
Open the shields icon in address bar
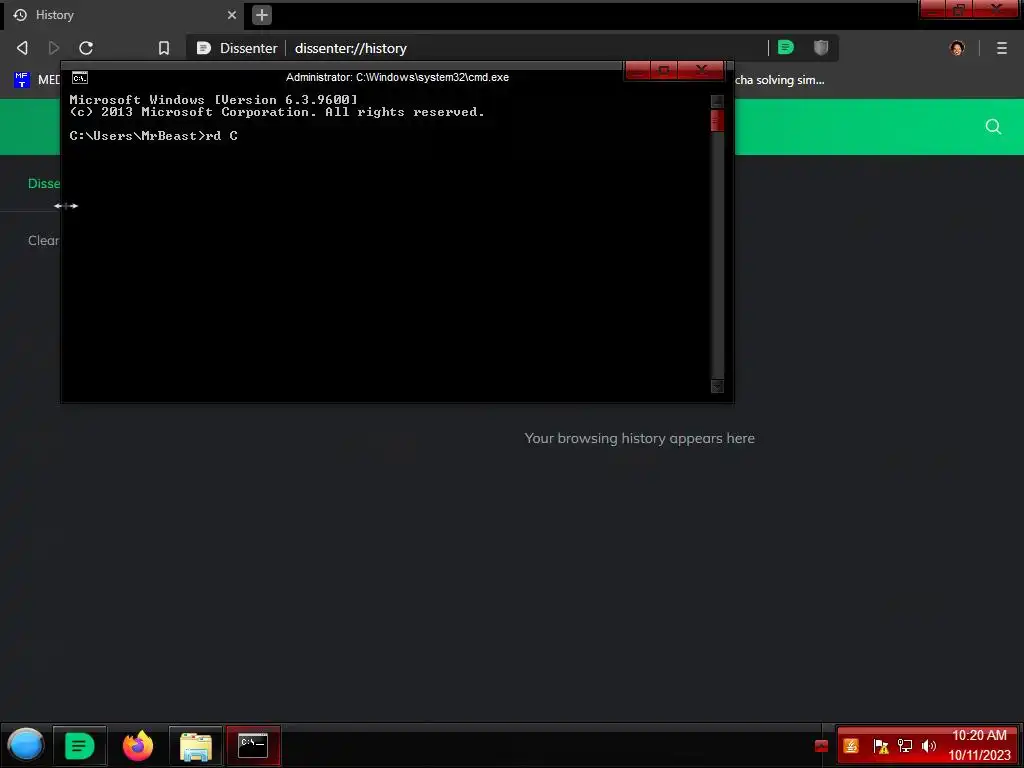821,47
